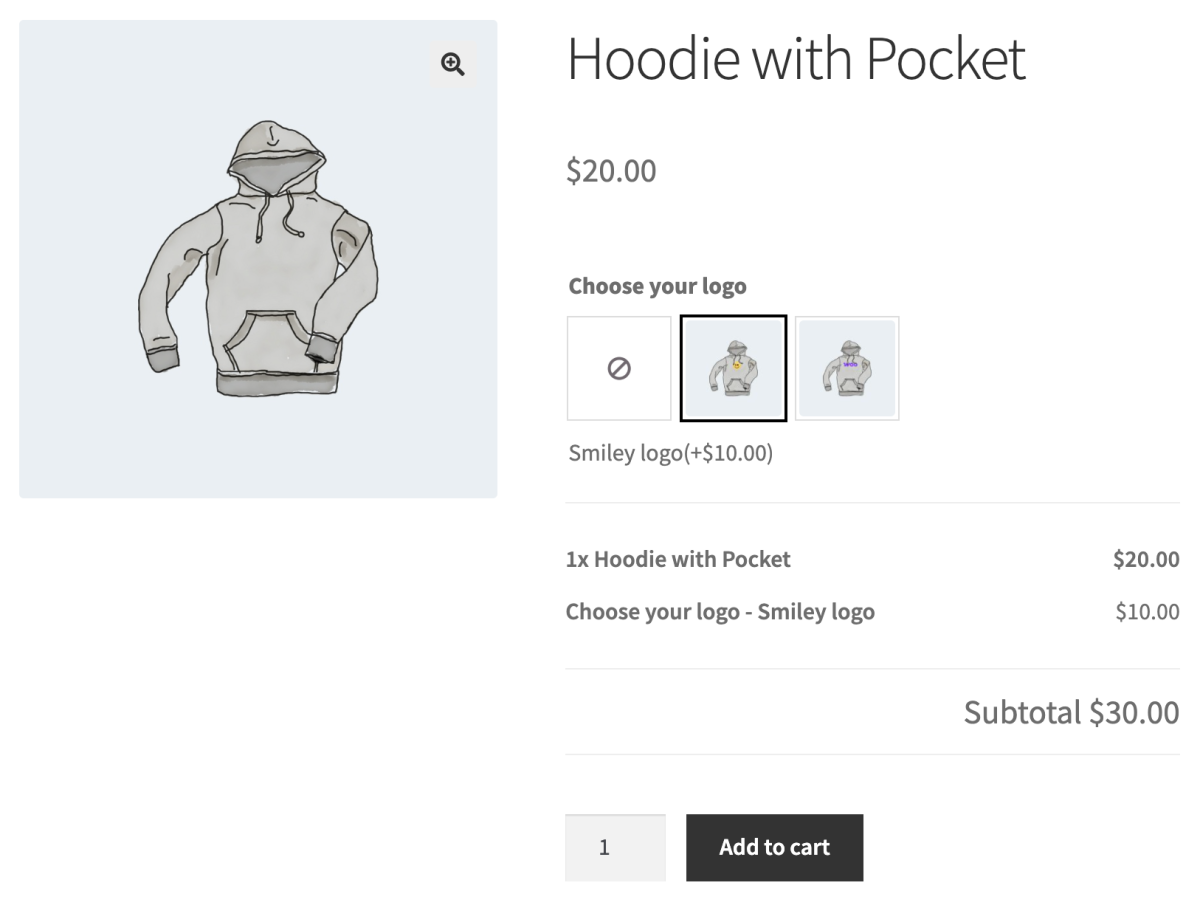The image size is (1200, 908).
Task: Open the enlarged product image view
Action: click(x=452, y=64)
